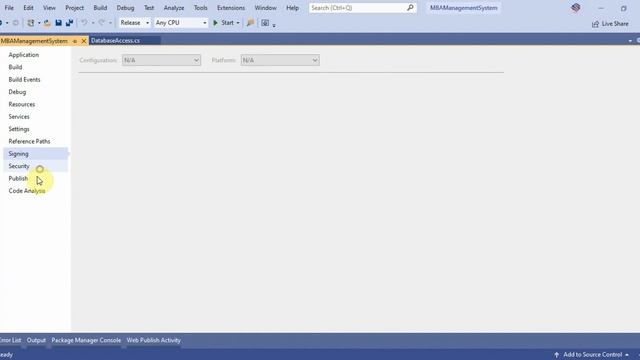Viewport: 640px width, 360px height.
Task: Select the Settings properties page
Action: point(19,129)
